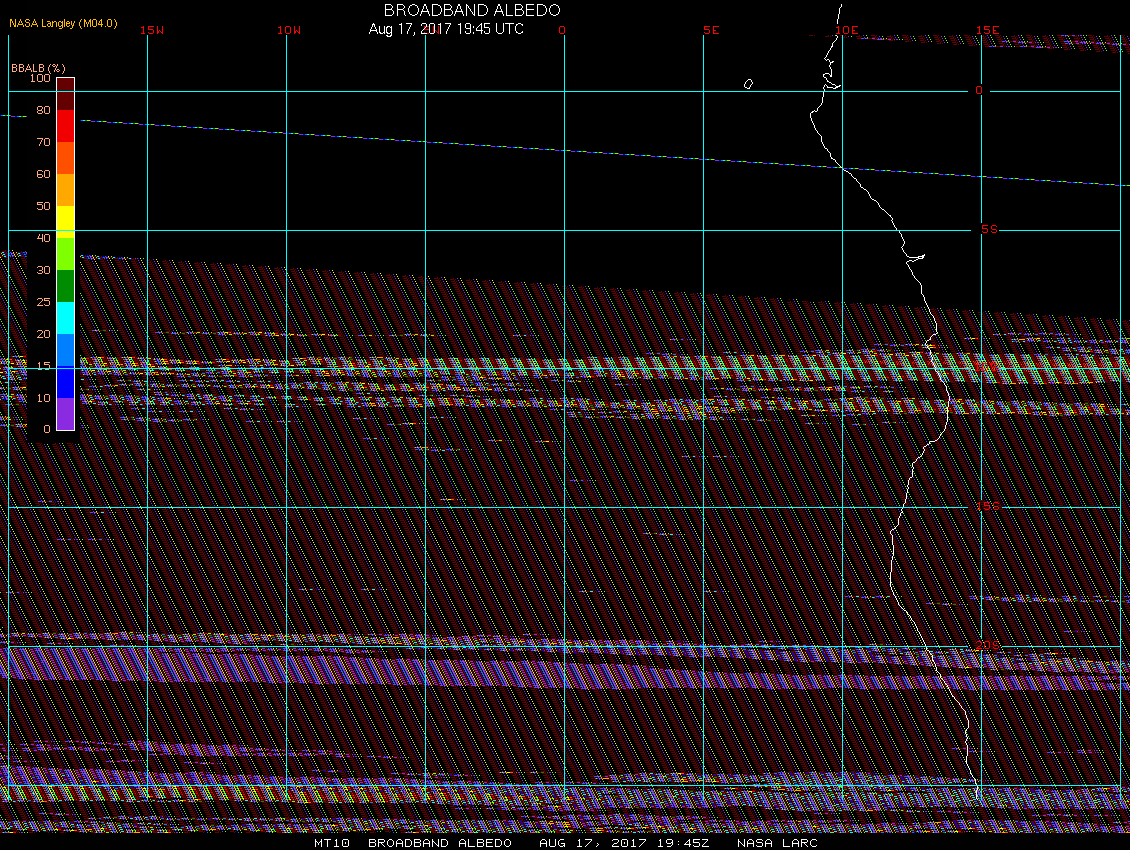Click the 10W longitude label
This screenshot has width=1130, height=850.
coord(289,30)
